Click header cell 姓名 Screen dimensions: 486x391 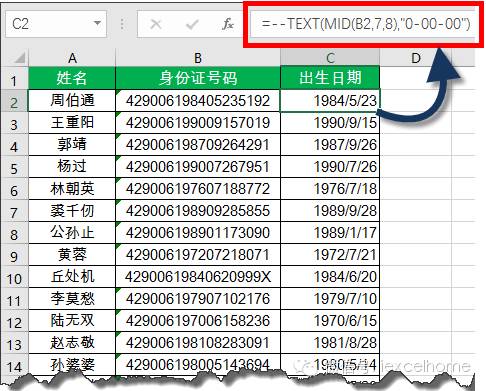pos(72,78)
